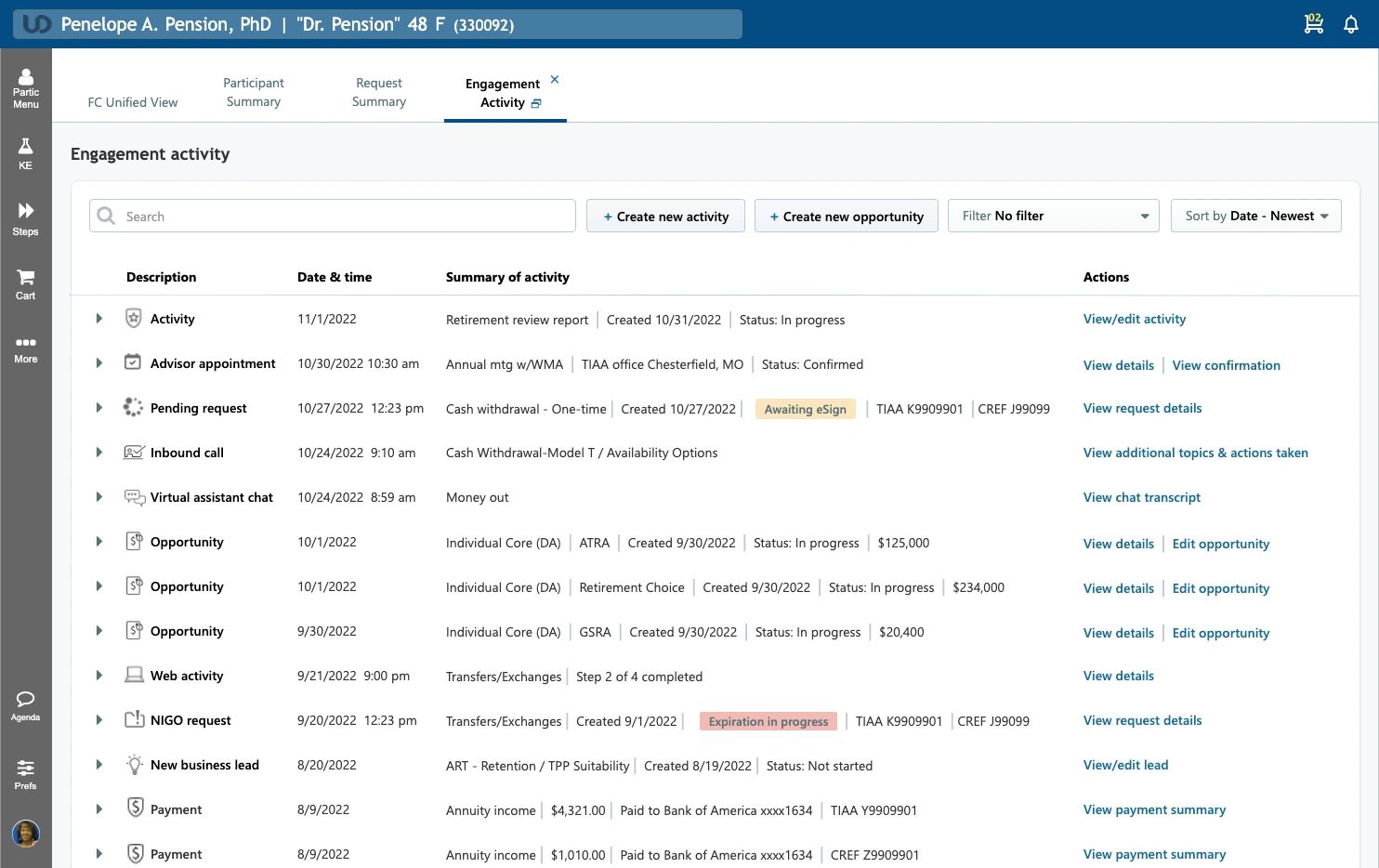Switch to the FC Unified View tab
This screenshot has height=868, width=1379.
(x=133, y=102)
